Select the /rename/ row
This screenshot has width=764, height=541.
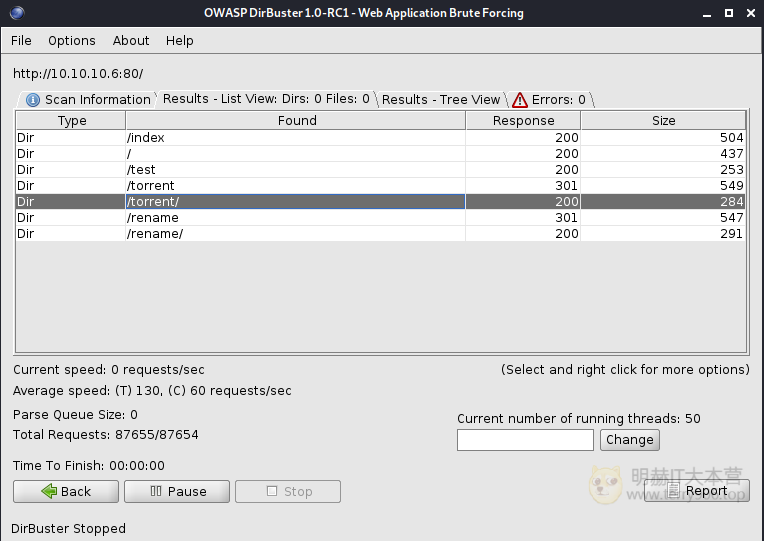pyautogui.click(x=381, y=233)
